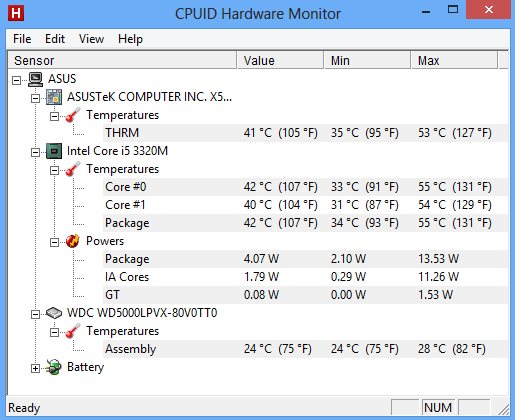Image resolution: width=515 pixels, height=420 pixels.
Task: Collapse the Intel Core i5 3320M node
Action: click(35, 152)
